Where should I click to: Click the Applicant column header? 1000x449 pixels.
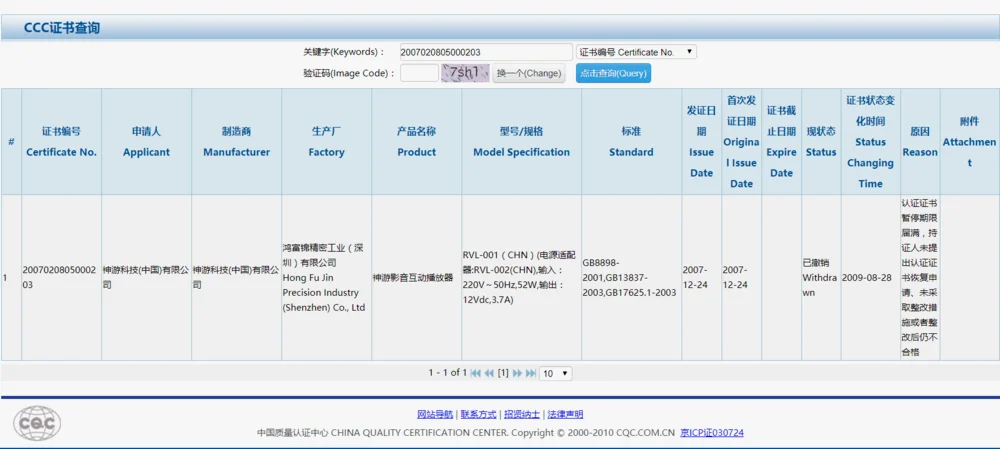(146, 142)
